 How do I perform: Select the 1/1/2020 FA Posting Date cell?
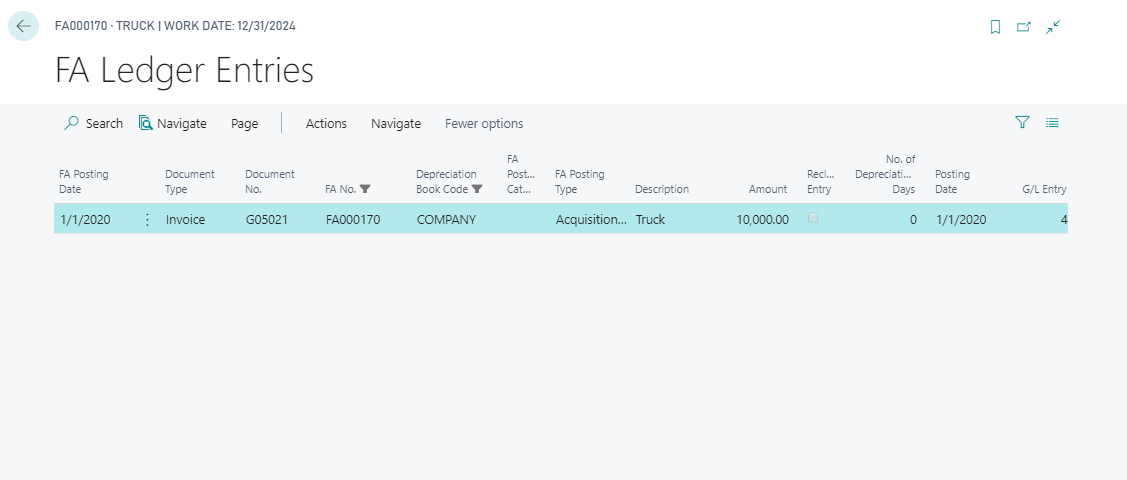click(86, 220)
